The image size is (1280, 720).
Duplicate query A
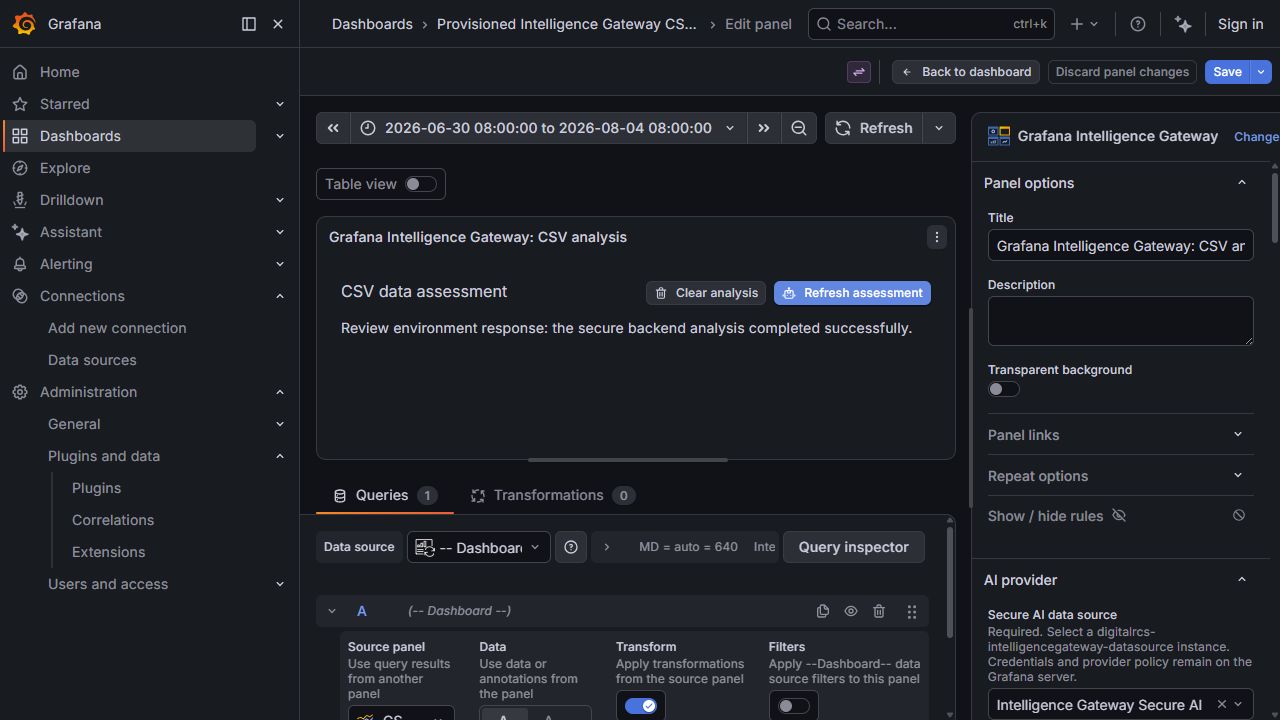(x=823, y=611)
